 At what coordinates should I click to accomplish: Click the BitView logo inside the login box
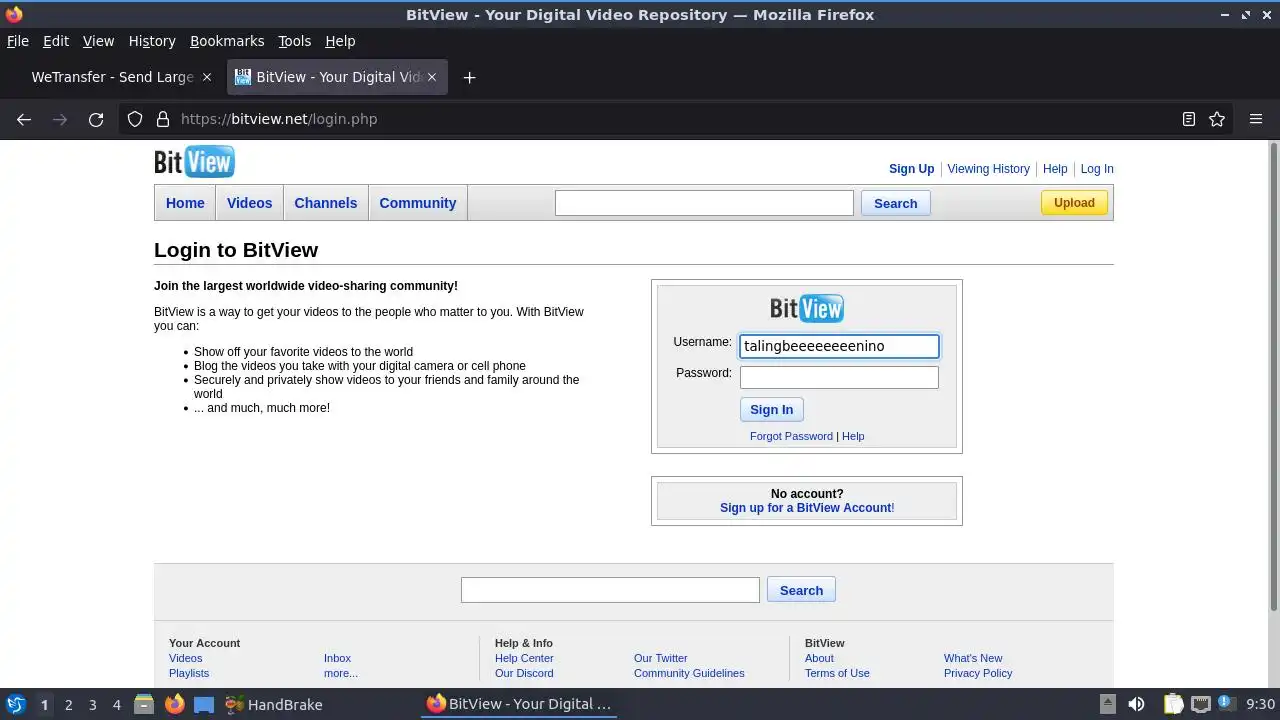pyautogui.click(x=807, y=308)
